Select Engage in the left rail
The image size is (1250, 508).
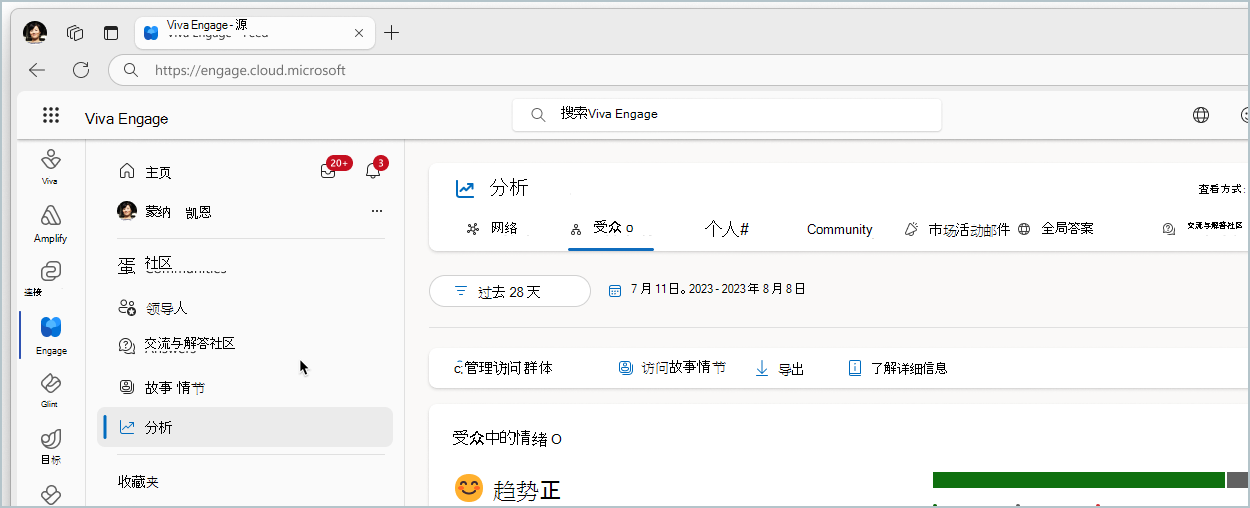point(51,336)
